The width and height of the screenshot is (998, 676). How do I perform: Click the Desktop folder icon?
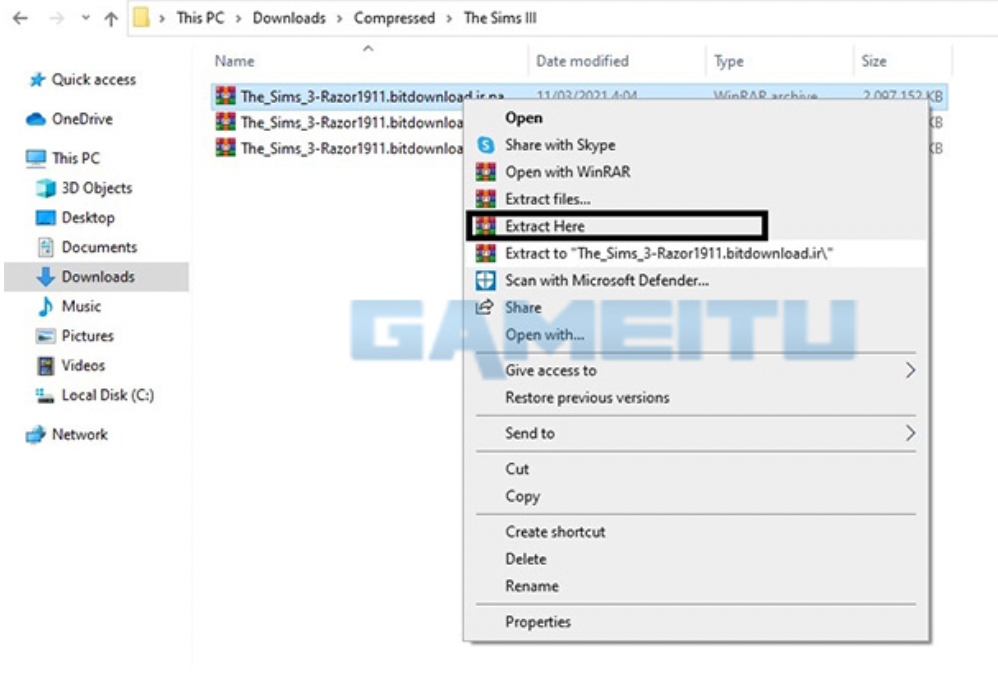46,218
